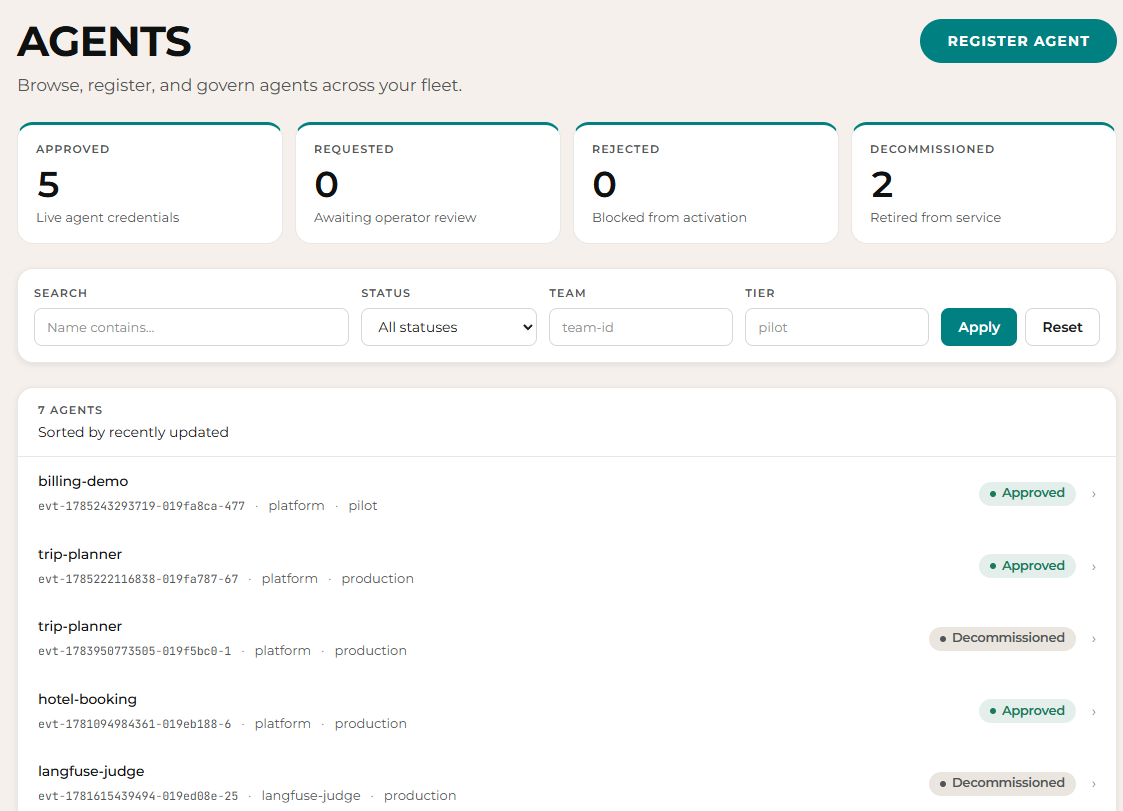The image size is (1123, 811).
Task: Apply the current filters
Action: point(978,327)
